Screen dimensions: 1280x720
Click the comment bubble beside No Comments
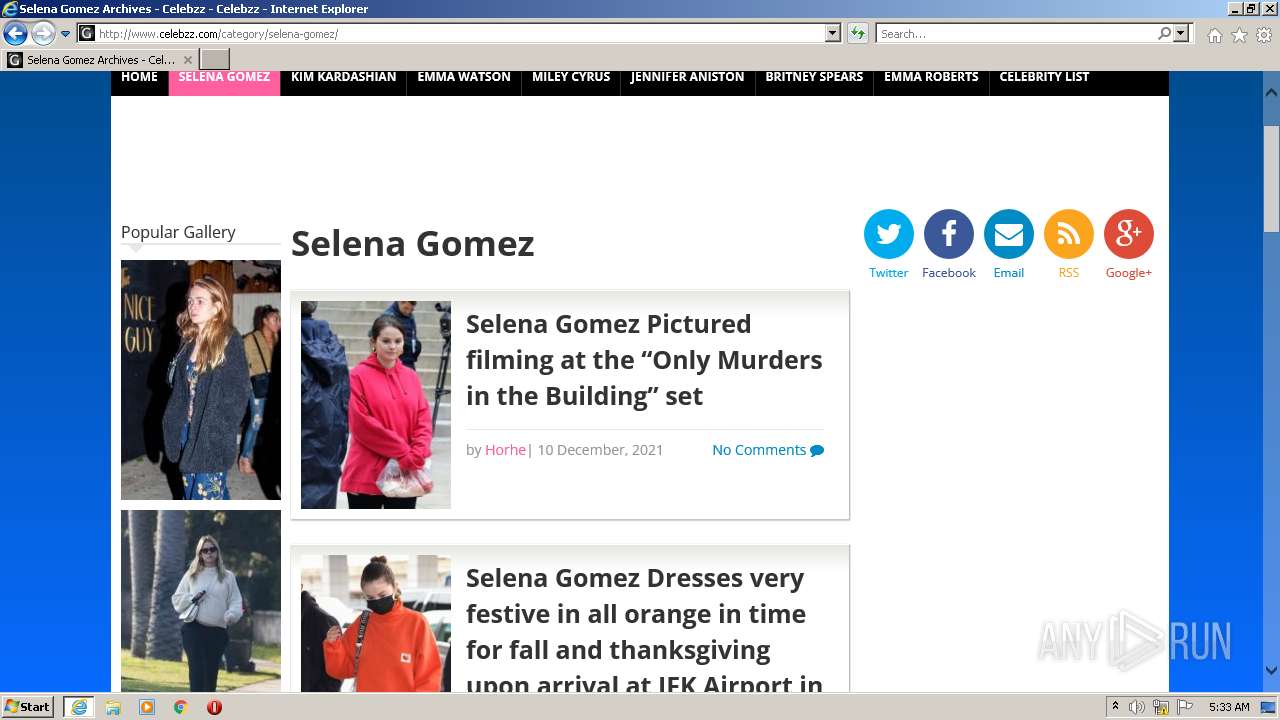(817, 450)
